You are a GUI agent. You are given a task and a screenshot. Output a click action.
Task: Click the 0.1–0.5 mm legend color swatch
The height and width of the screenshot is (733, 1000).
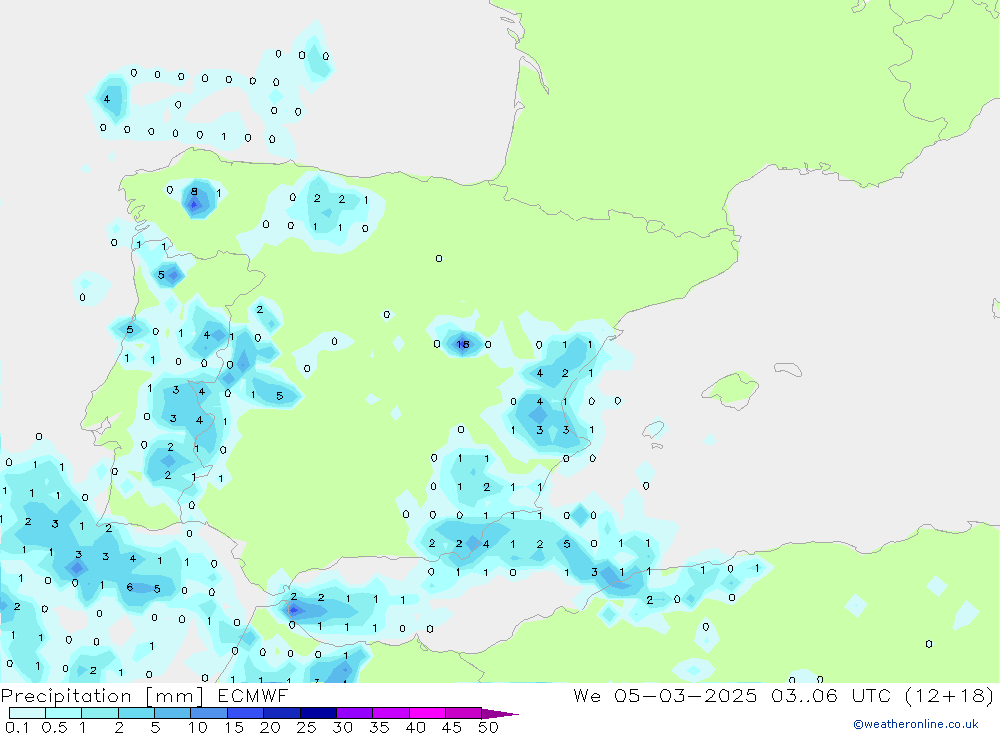click(27, 713)
